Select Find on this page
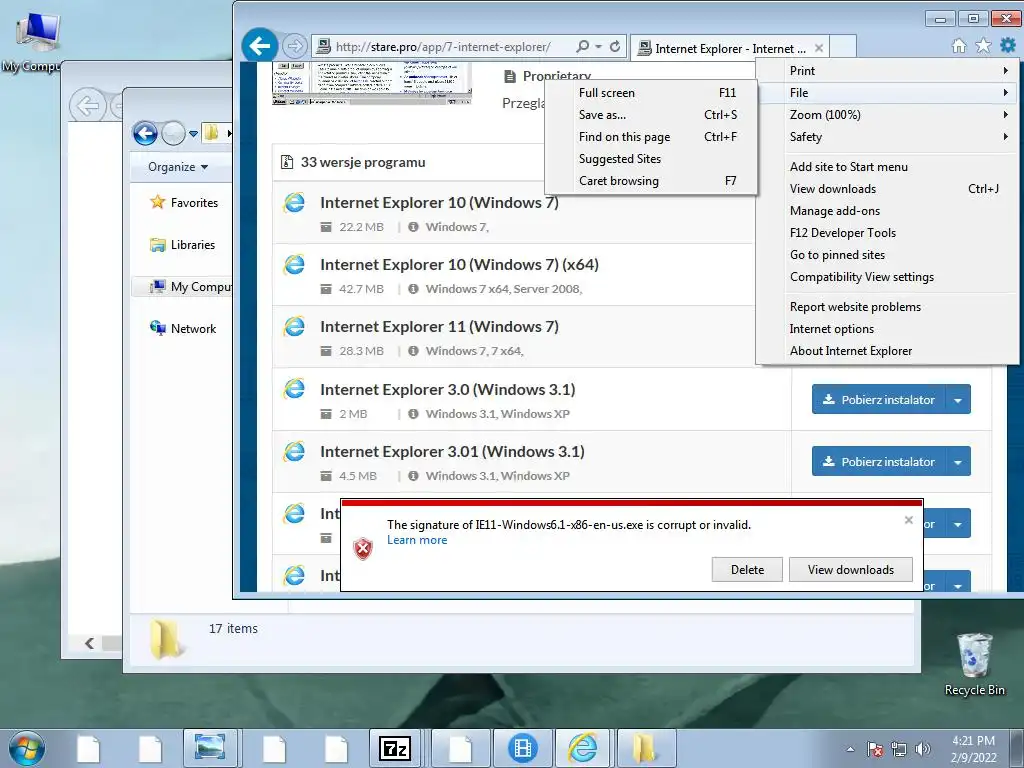 pos(651,137)
